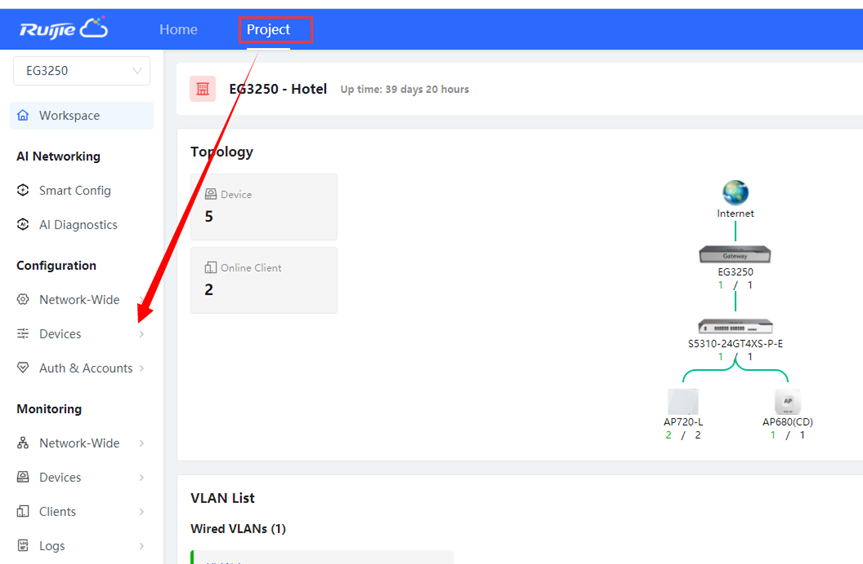Open AI Diagnostics

(x=78, y=224)
